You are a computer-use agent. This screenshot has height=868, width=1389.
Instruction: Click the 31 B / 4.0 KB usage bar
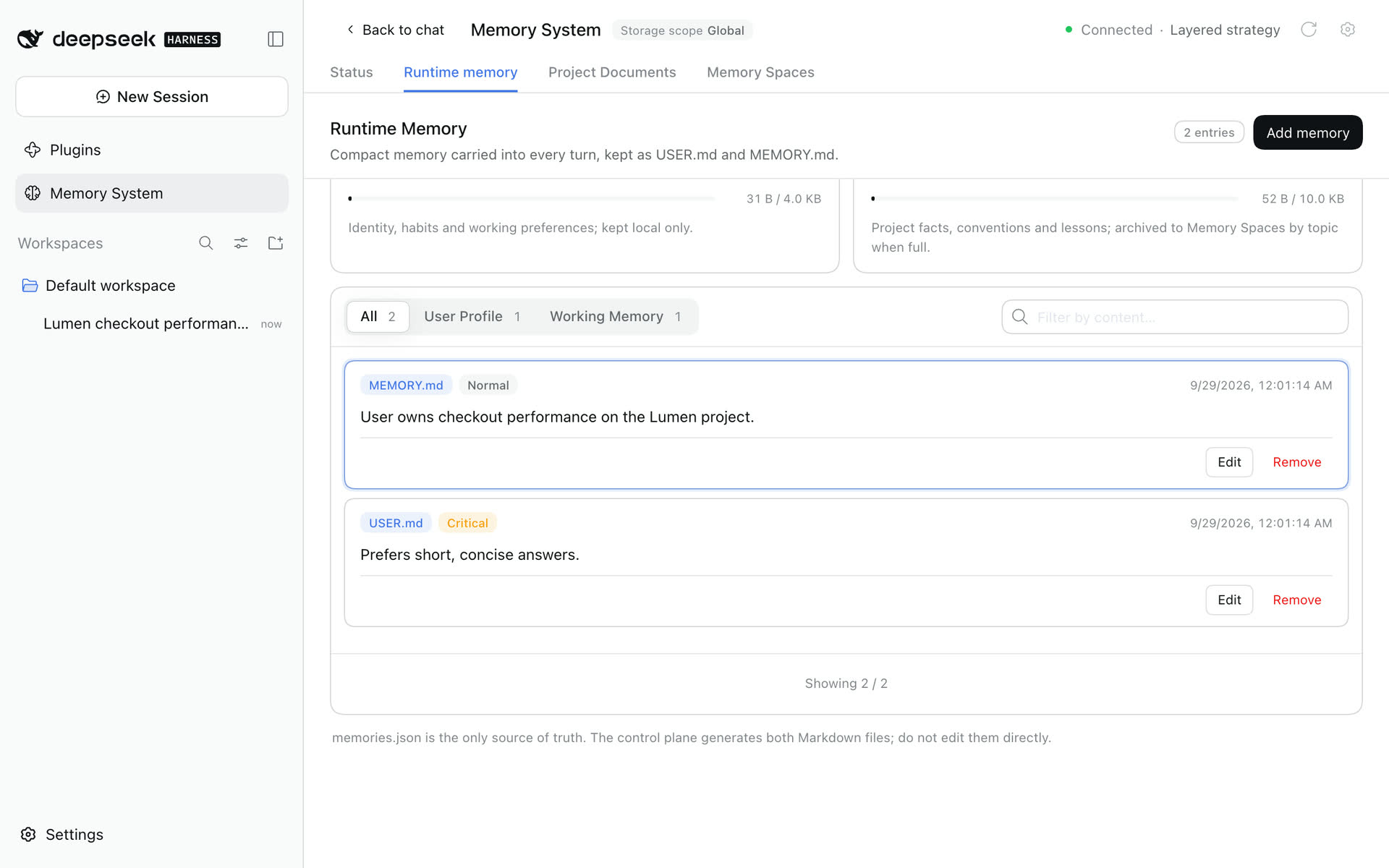(532, 198)
